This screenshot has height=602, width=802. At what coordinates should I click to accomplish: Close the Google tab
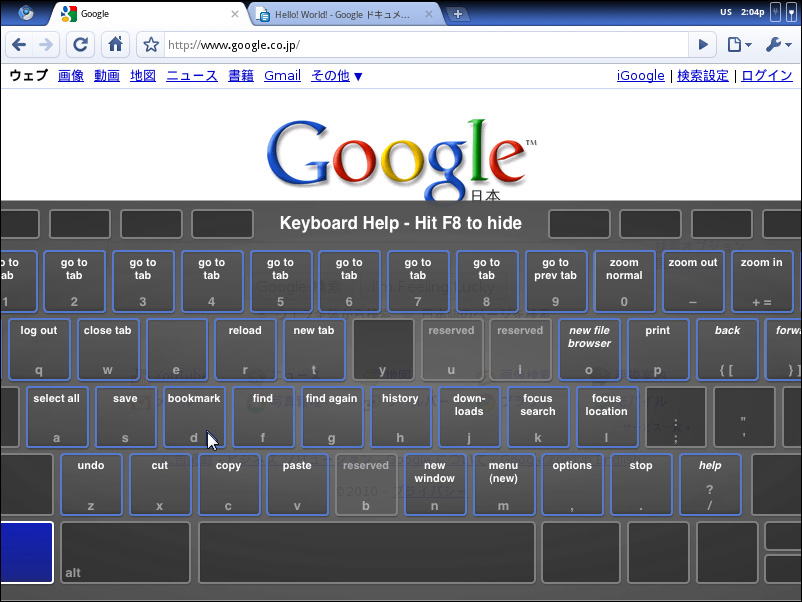pos(235,14)
